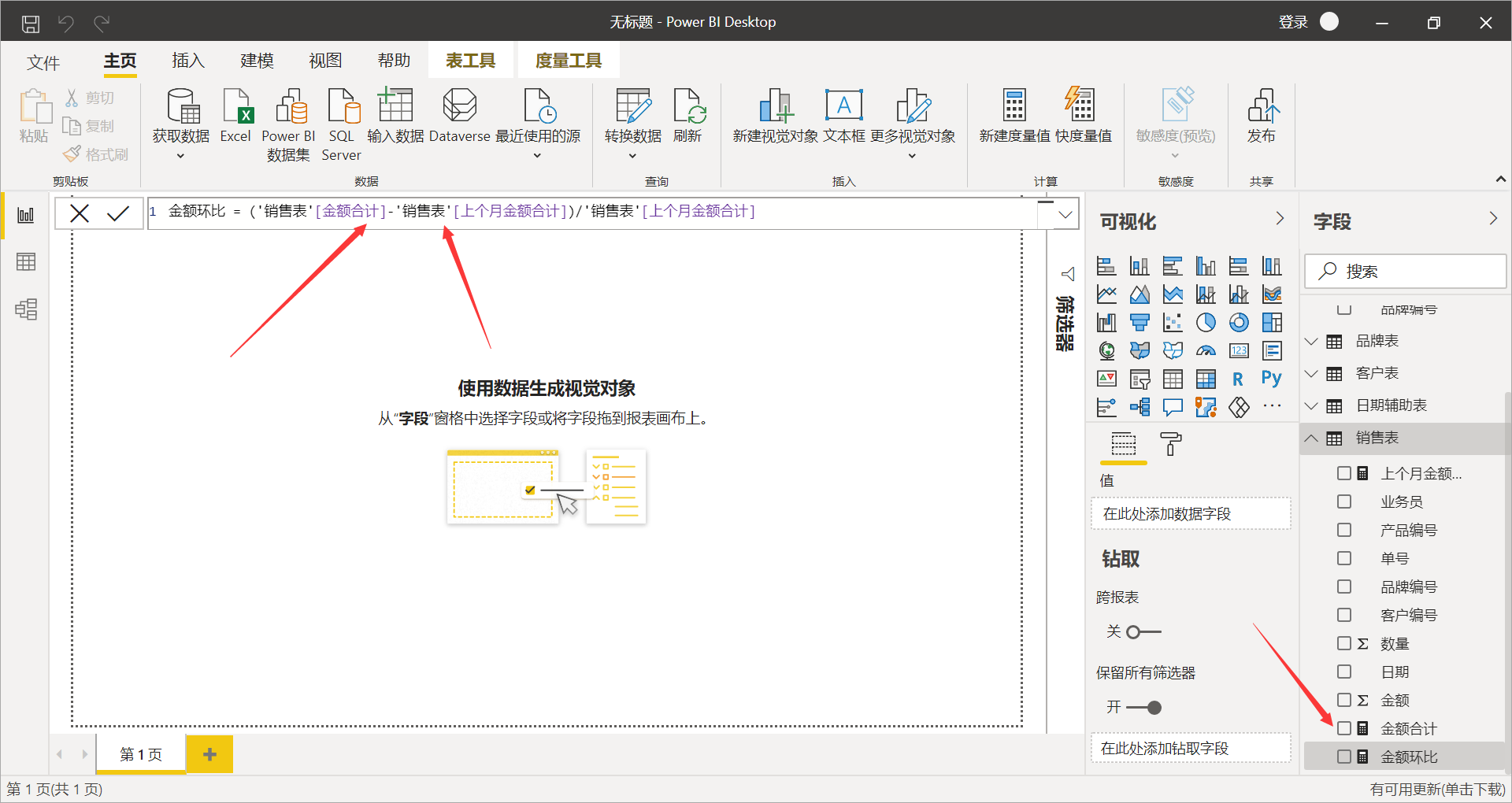Select R script visual
This screenshot has width=1512, height=803.
click(1238, 379)
